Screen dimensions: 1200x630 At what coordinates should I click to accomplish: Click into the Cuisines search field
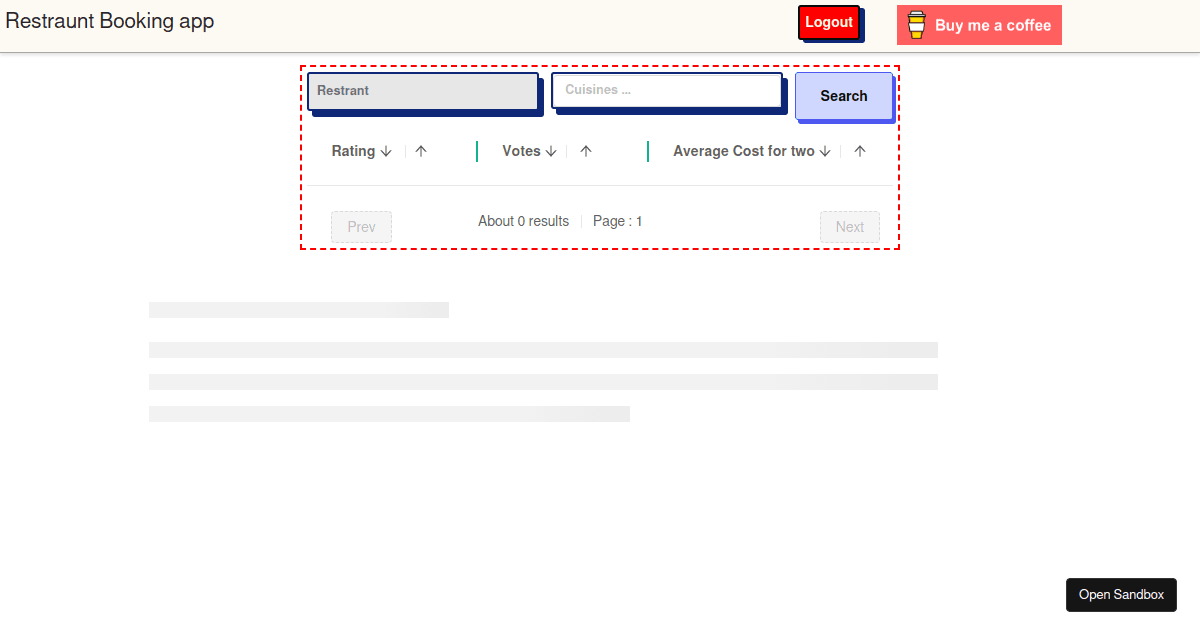click(667, 90)
